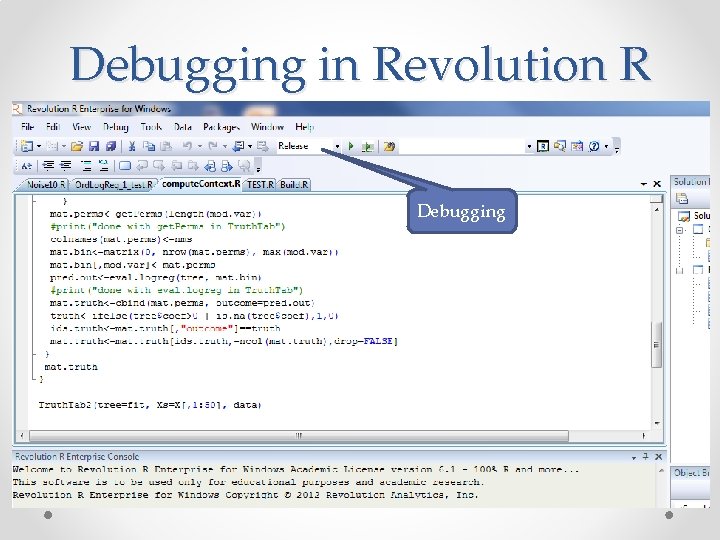Screen dimensions: 720x540
Task: Click the 'pred.out<-eval.logreg' code line
Action: point(156,277)
